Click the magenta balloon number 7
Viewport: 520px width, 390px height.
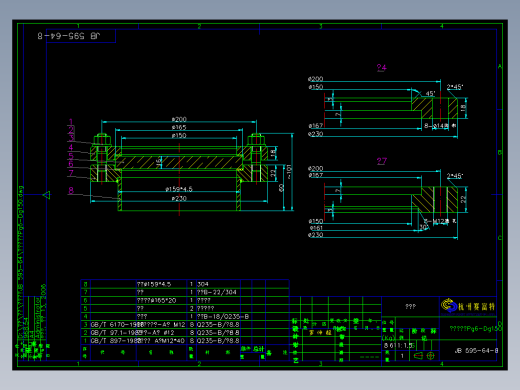71,173
